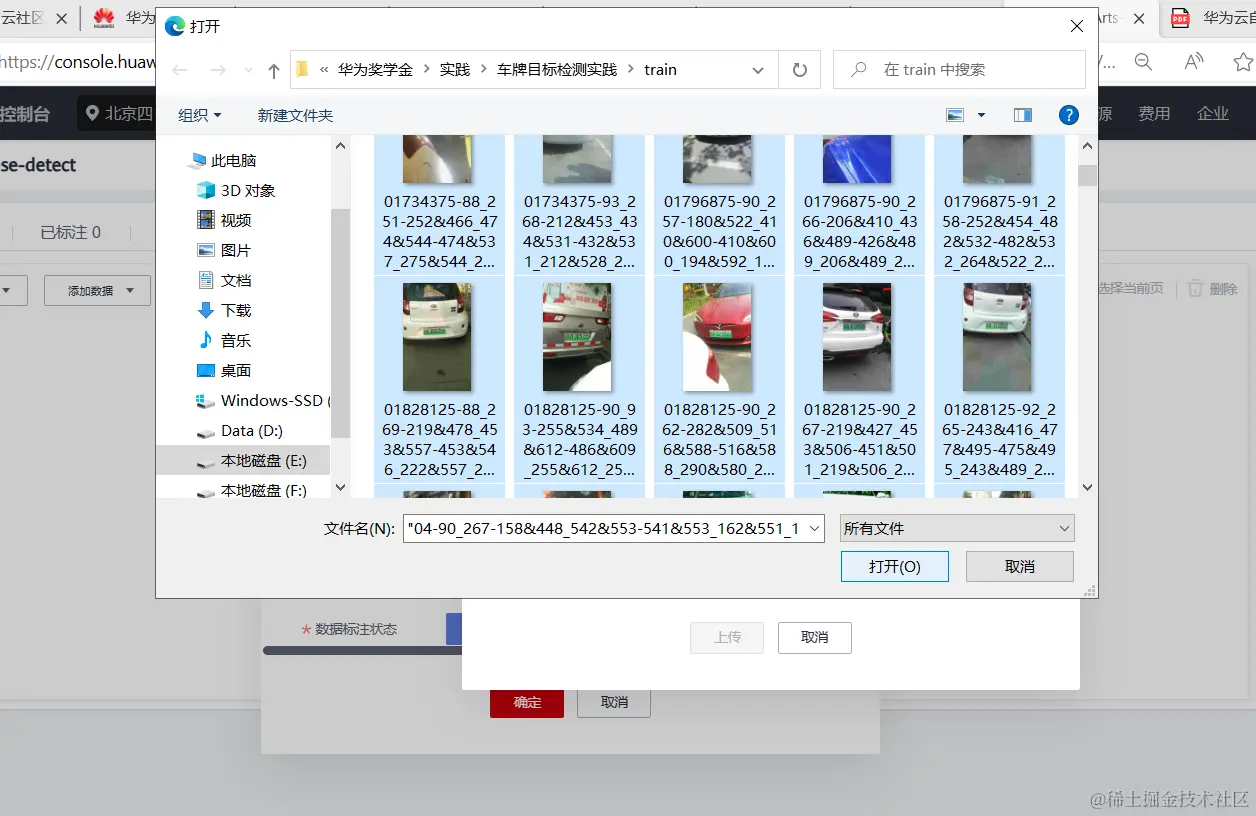
Task: Open the 组织 dropdown menu
Action: 198,115
